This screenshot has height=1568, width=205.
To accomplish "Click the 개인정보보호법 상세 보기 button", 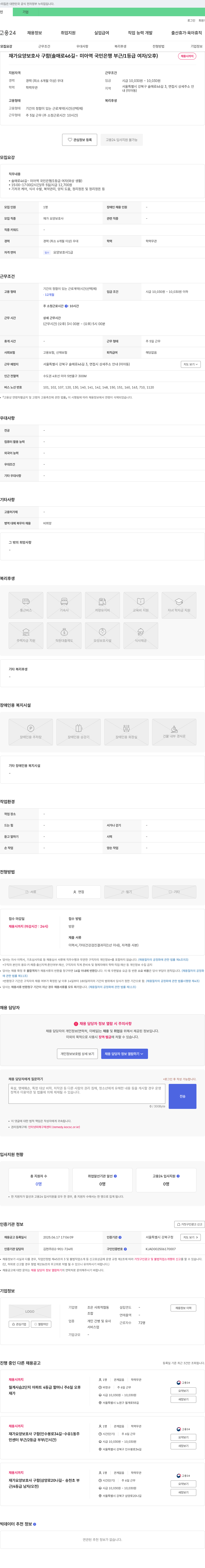I will 77,1054.
